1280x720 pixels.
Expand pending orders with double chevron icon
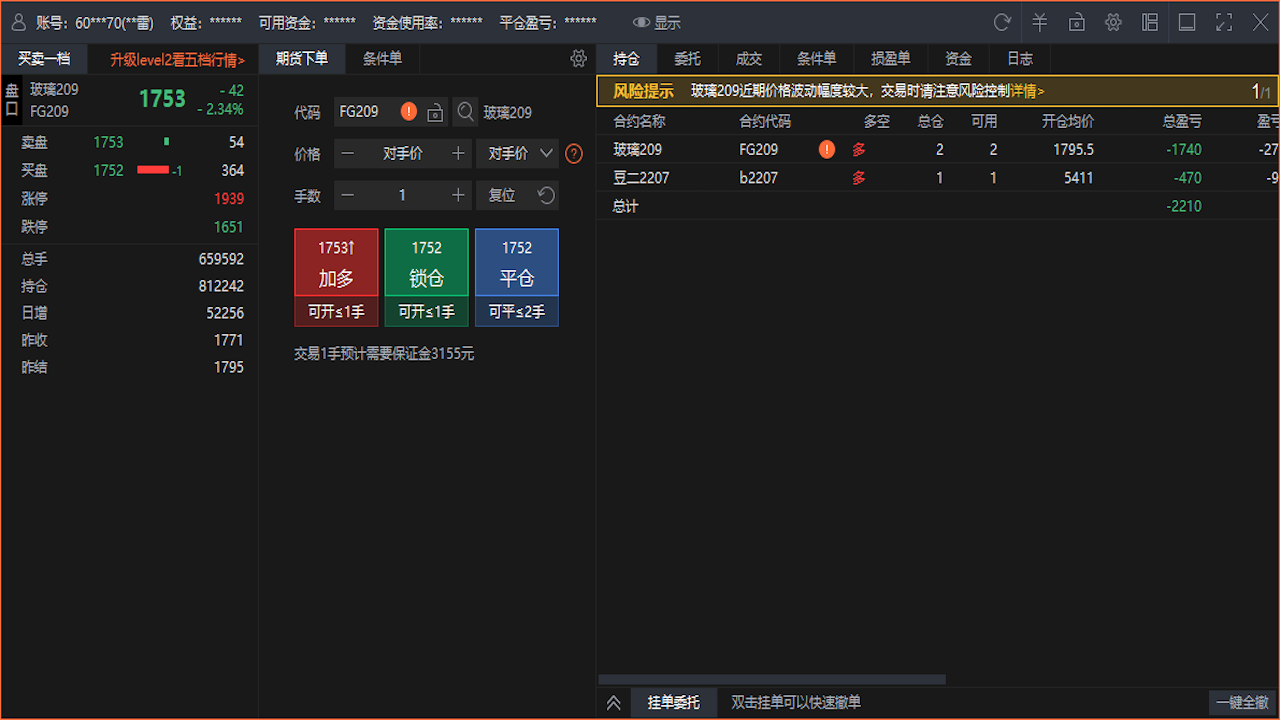614,703
